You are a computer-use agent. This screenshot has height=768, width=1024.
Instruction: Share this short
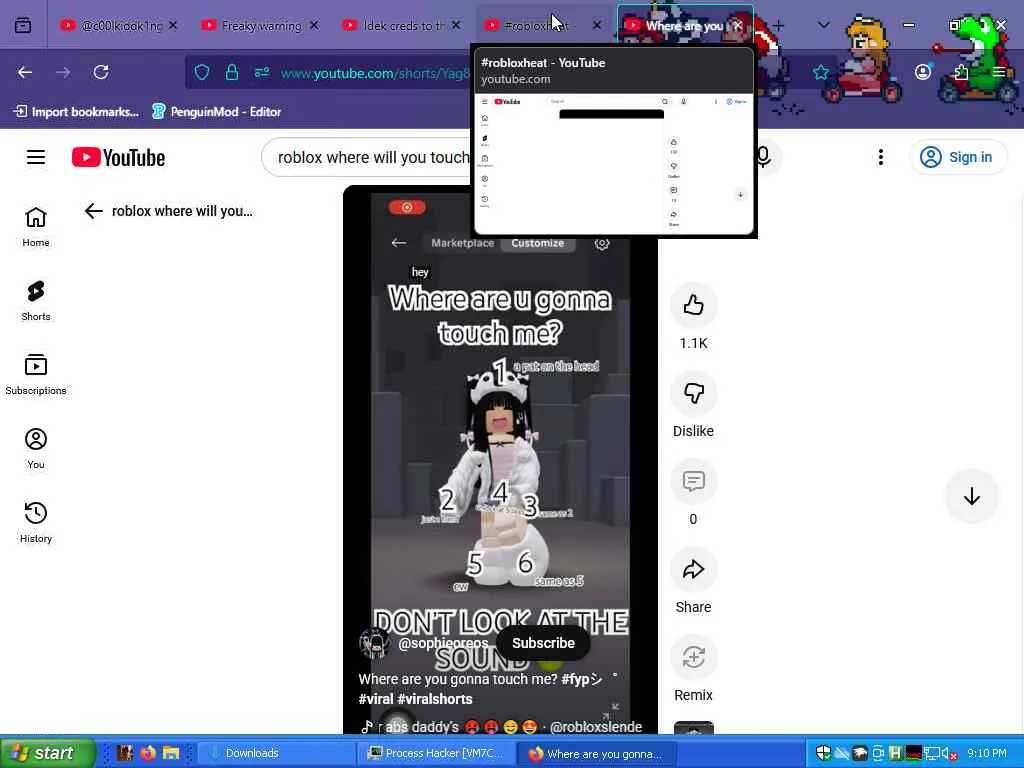[694, 569]
